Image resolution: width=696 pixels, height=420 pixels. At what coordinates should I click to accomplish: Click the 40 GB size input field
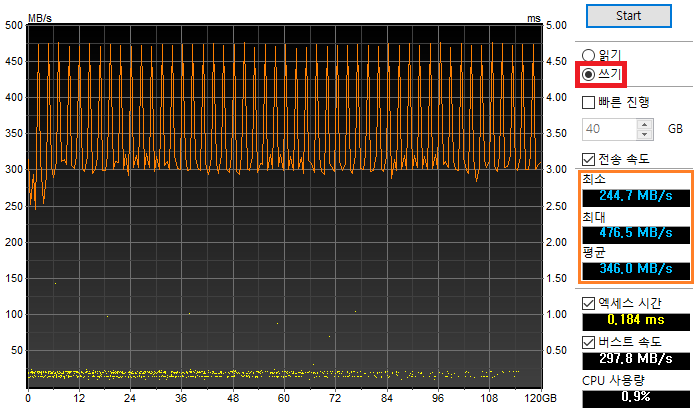pos(609,129)
